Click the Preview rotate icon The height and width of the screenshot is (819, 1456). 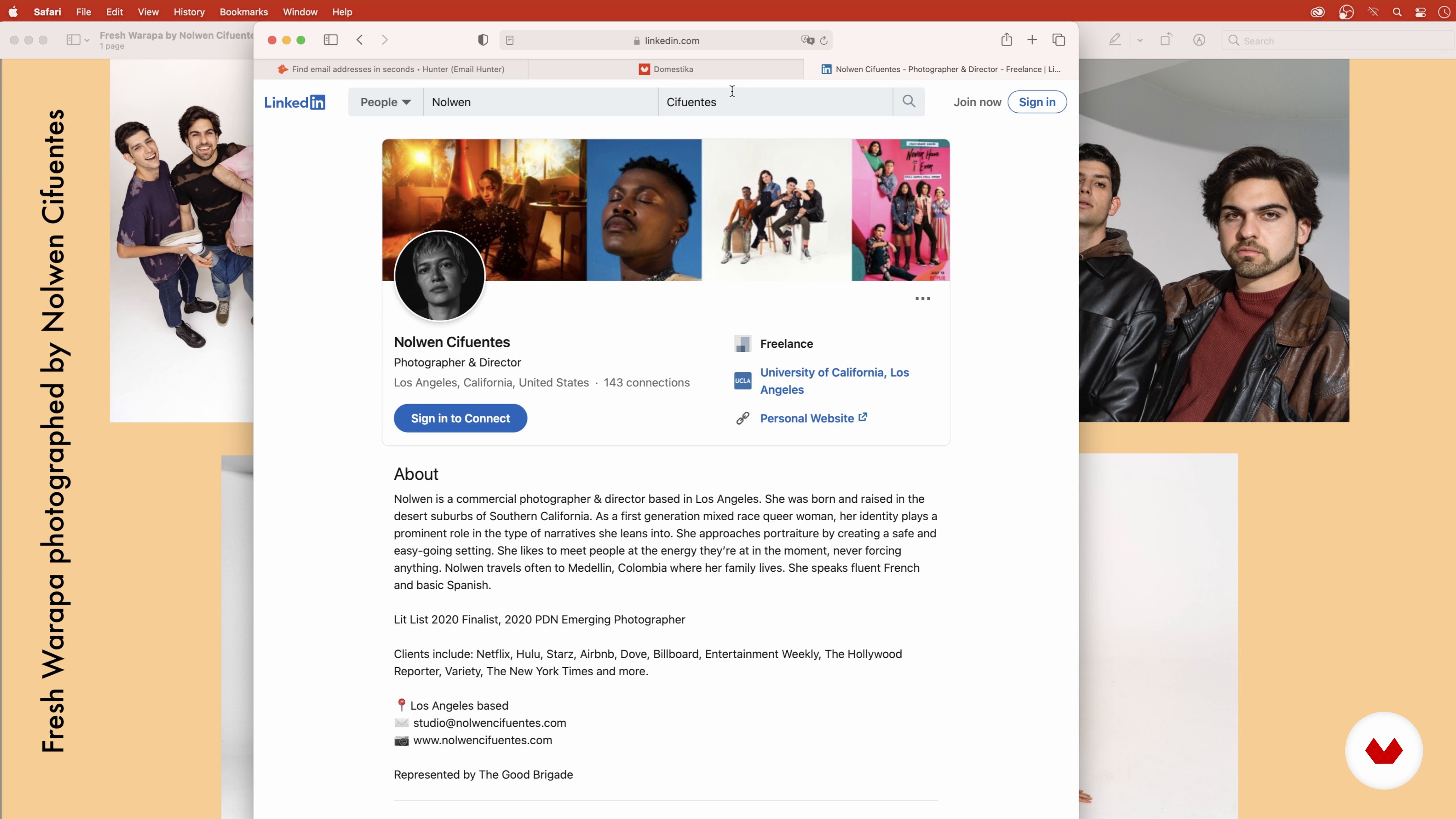[x=1166, y=39]
